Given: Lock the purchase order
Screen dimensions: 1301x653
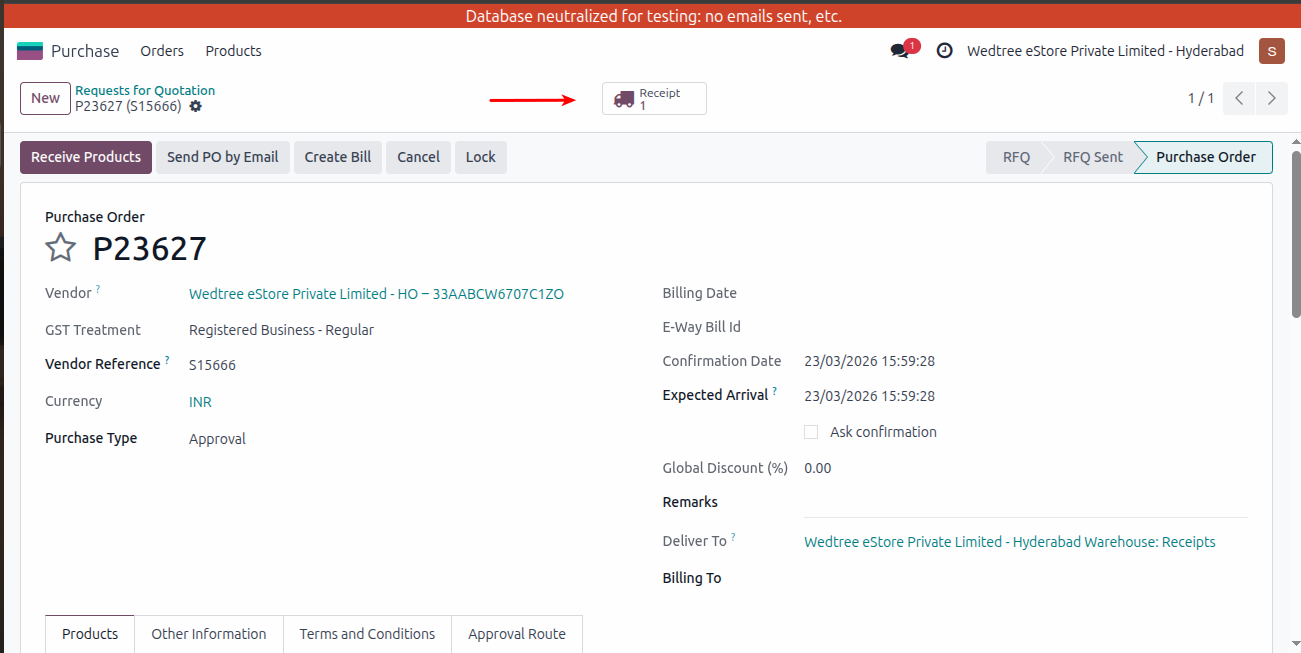Looking at the screenshot, I should [481, 157].
